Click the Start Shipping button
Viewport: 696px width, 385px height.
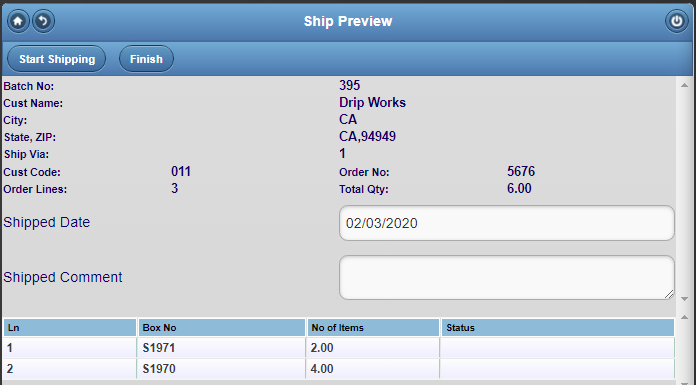coord(57,59)
